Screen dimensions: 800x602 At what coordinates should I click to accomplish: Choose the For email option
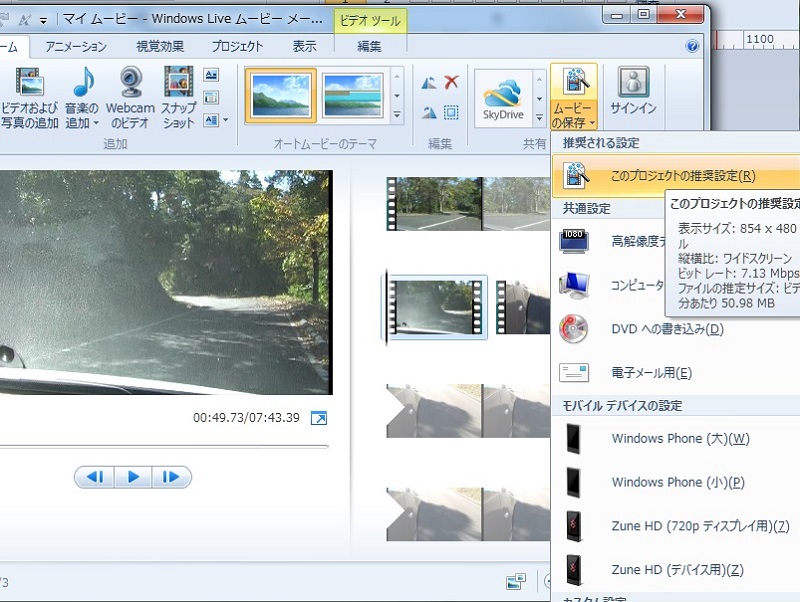tap(676, 373)
